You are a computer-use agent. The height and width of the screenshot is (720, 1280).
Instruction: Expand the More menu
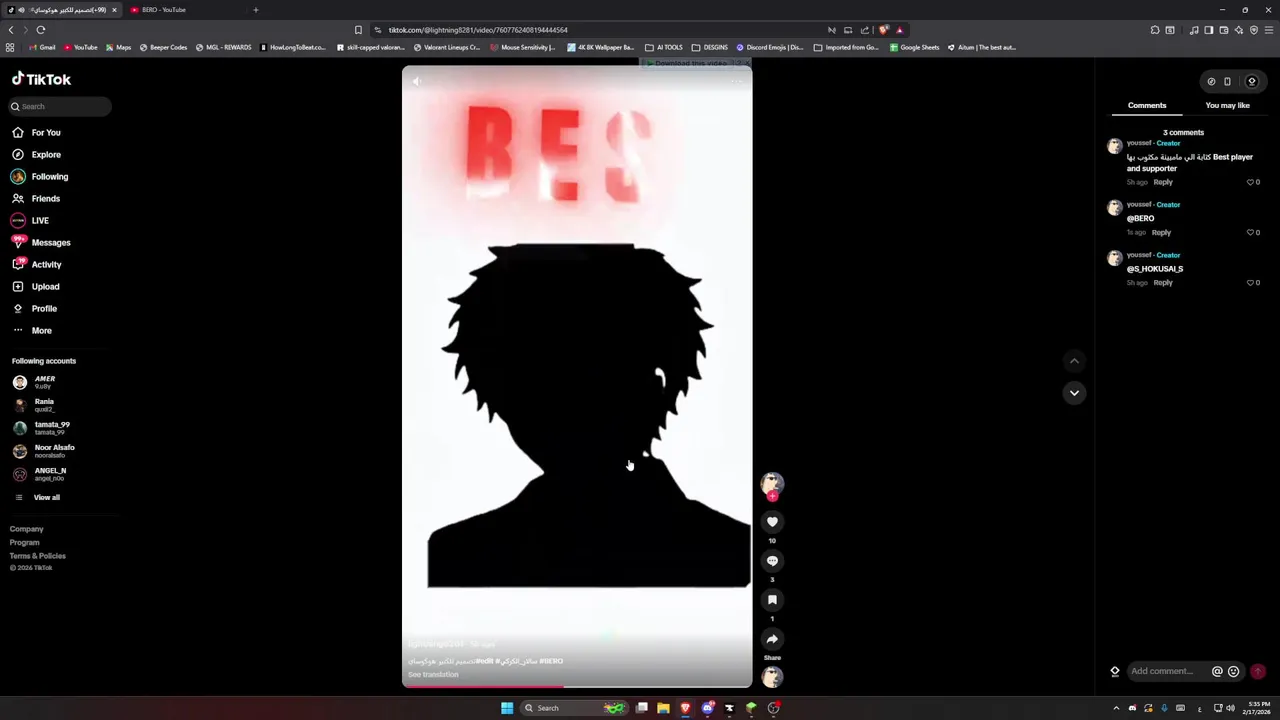(x=32, y=330)
